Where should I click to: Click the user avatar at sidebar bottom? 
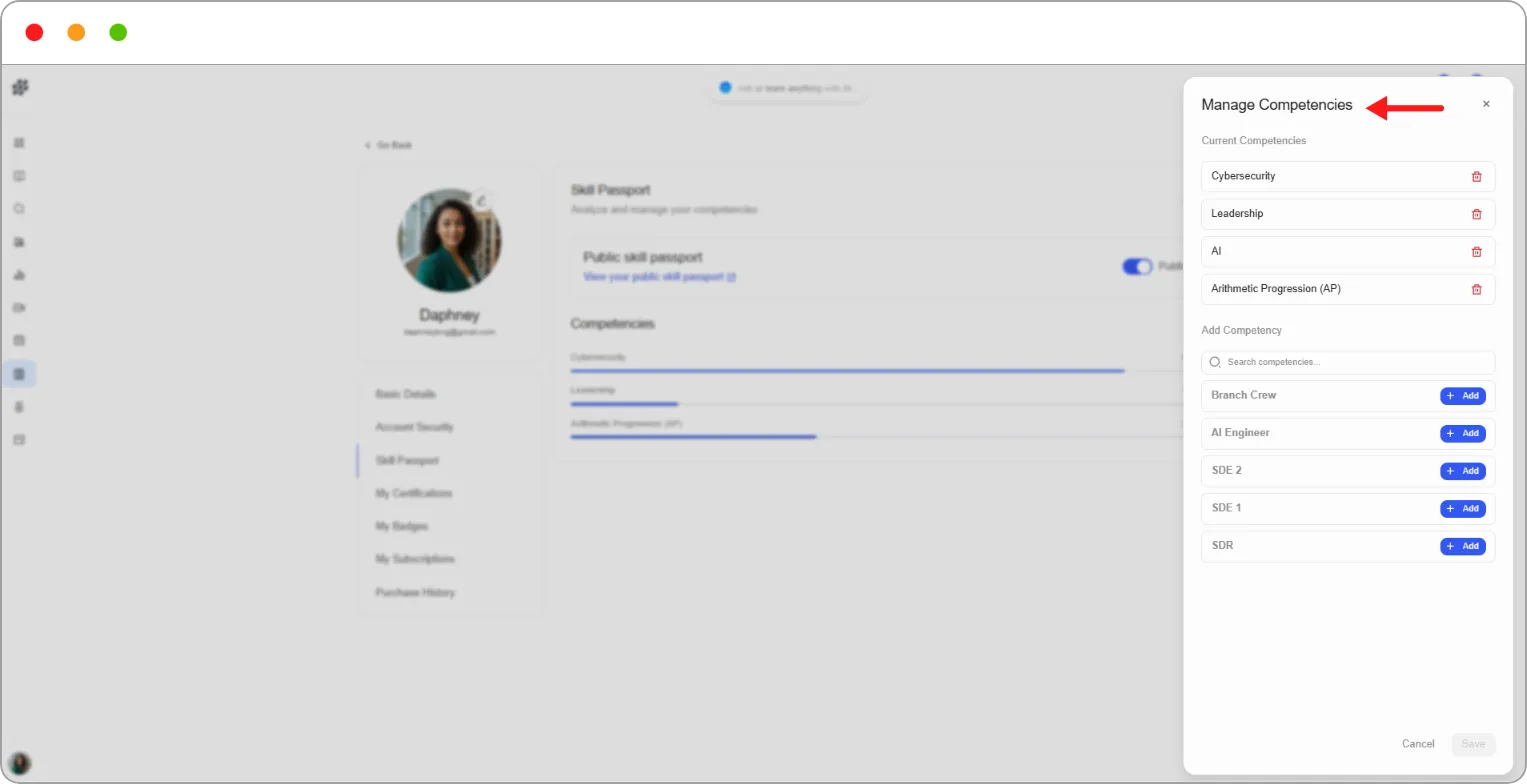20,765
